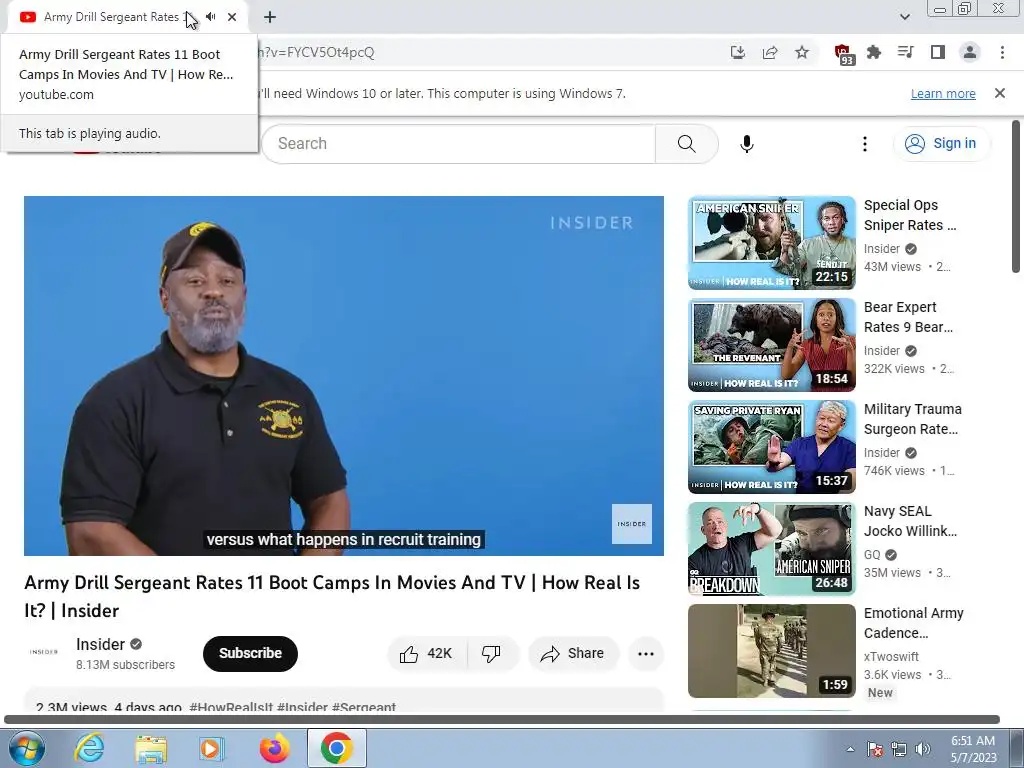Close the Army Drill Sergeant tab
This screenshot has width=1024, height=768.
click(x=232, y=17)
